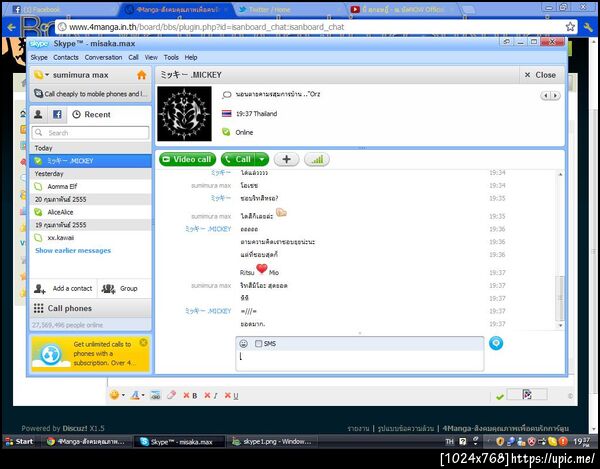Click the chat message input box
This screenshot has width=600, height=469.
pyautogui.click(x=360, y=360)
